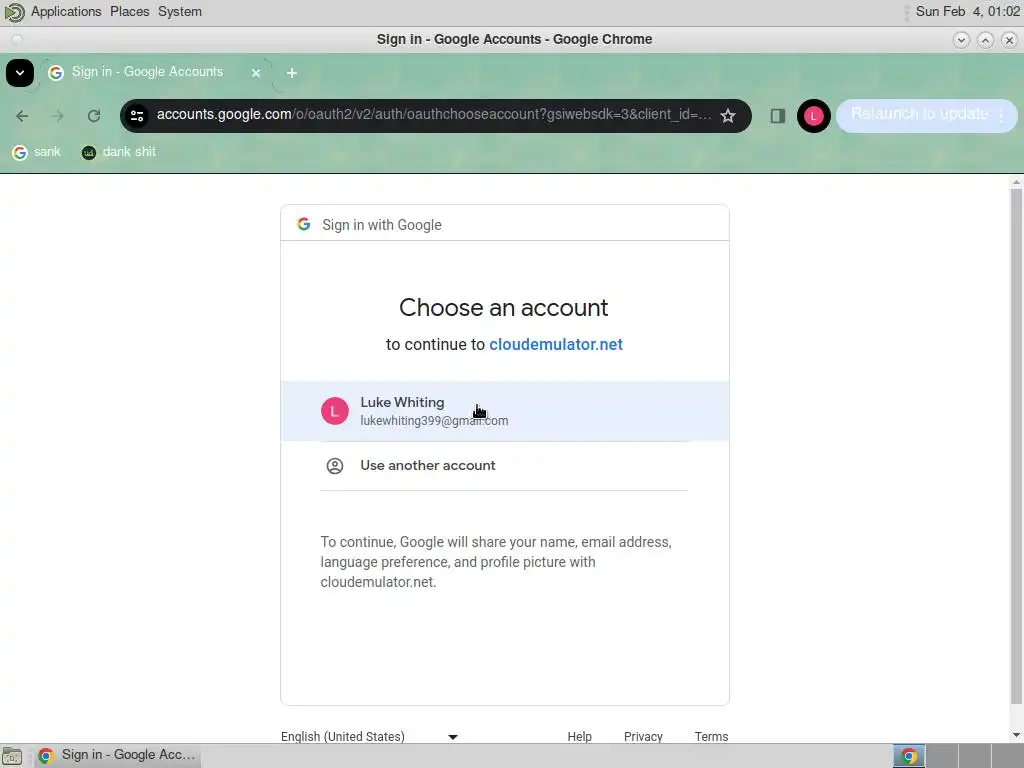
Task: Select Use another account
Action: (505, 466)
